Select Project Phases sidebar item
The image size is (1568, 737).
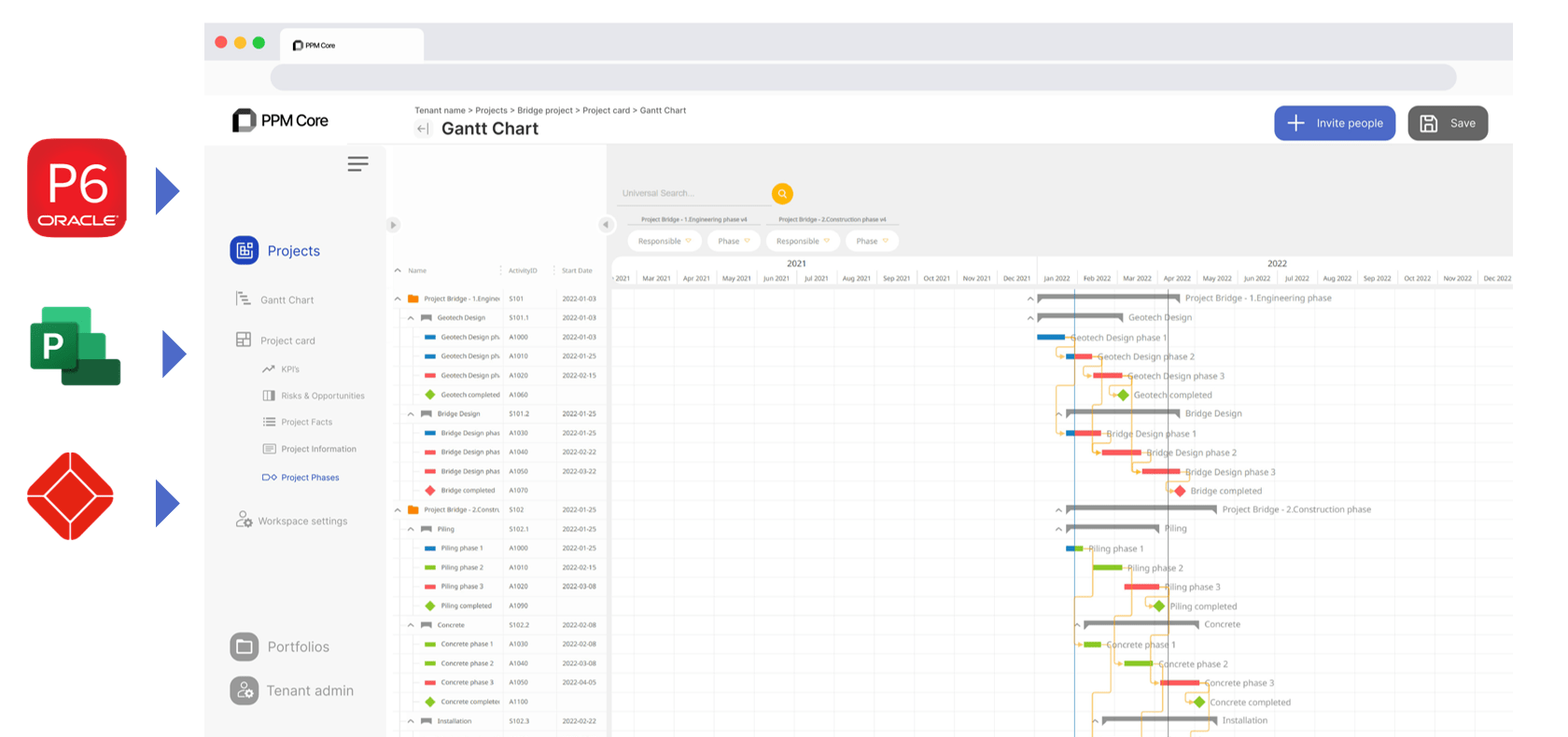click(x=301, y=477)
